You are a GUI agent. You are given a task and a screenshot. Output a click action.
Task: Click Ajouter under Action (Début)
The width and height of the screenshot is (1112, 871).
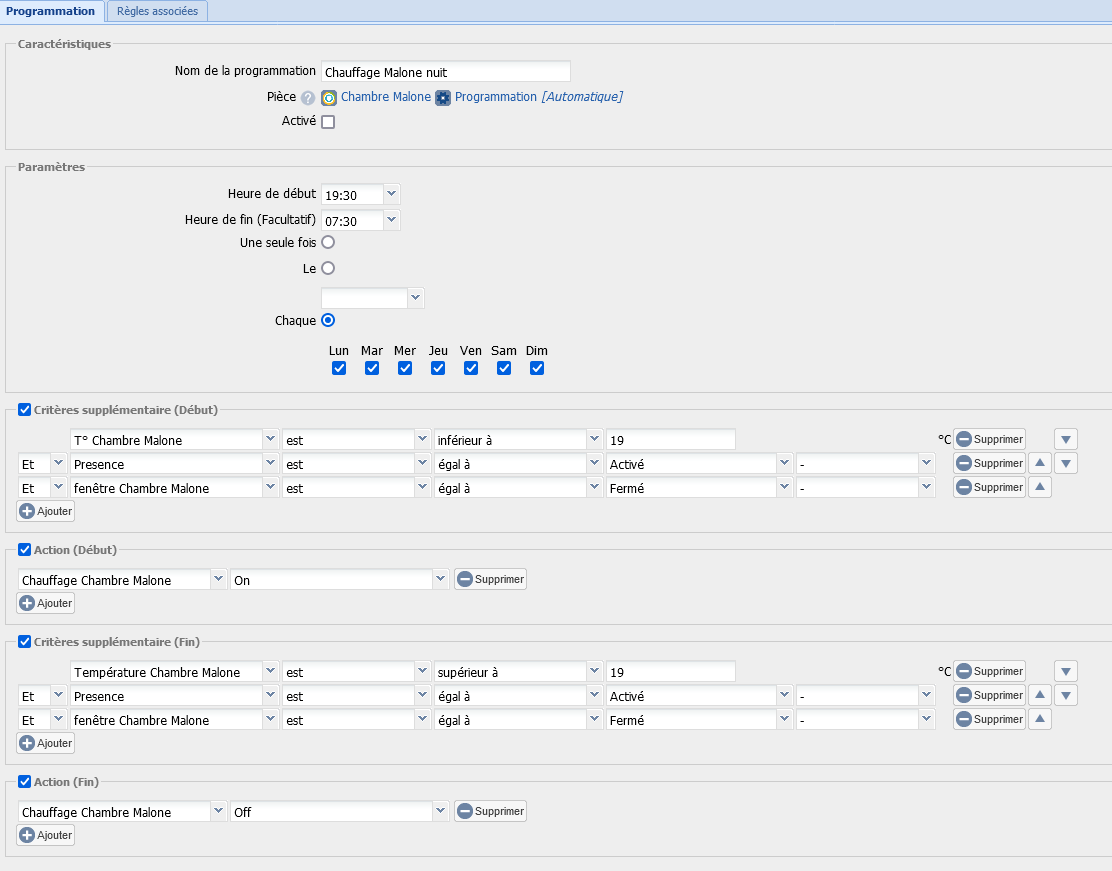[46, 603]
